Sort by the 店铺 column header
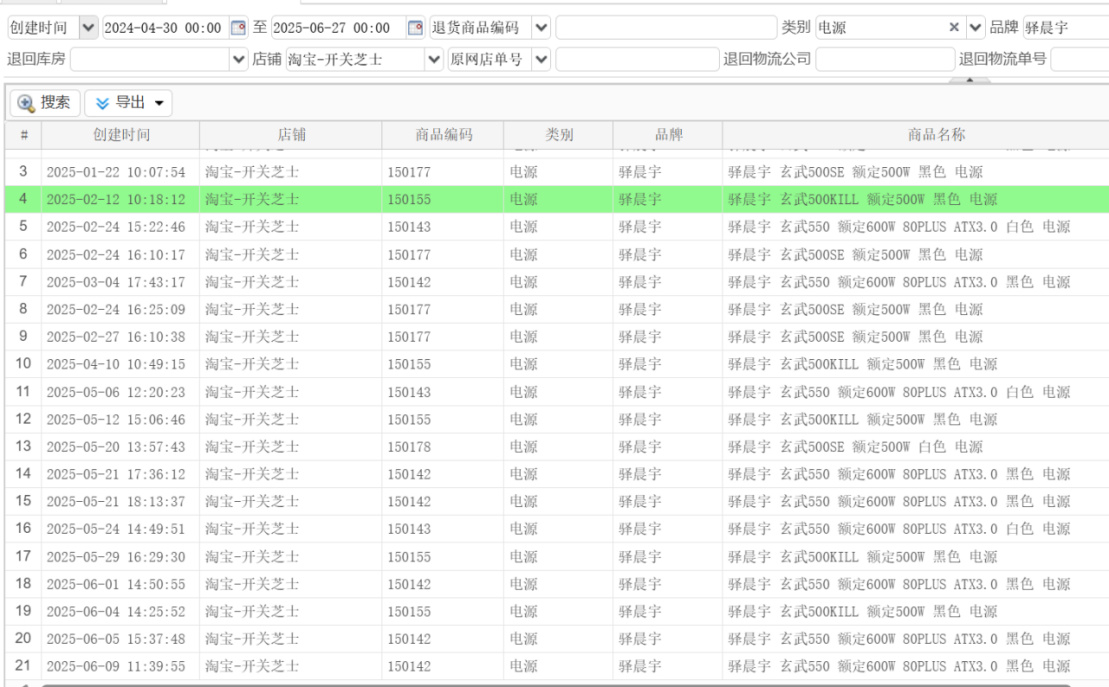This screenshot has width=1109, height=687. tap(291, 134)
